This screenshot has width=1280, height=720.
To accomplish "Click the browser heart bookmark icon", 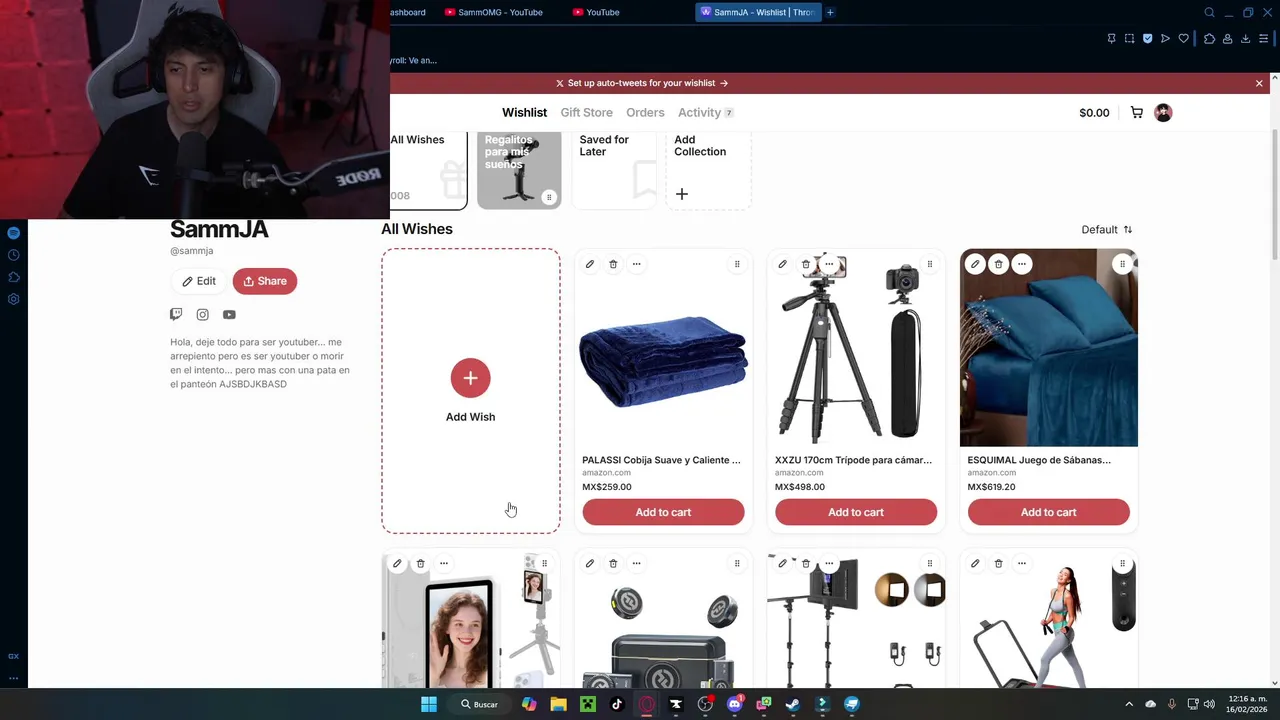I will point(1184,39).
